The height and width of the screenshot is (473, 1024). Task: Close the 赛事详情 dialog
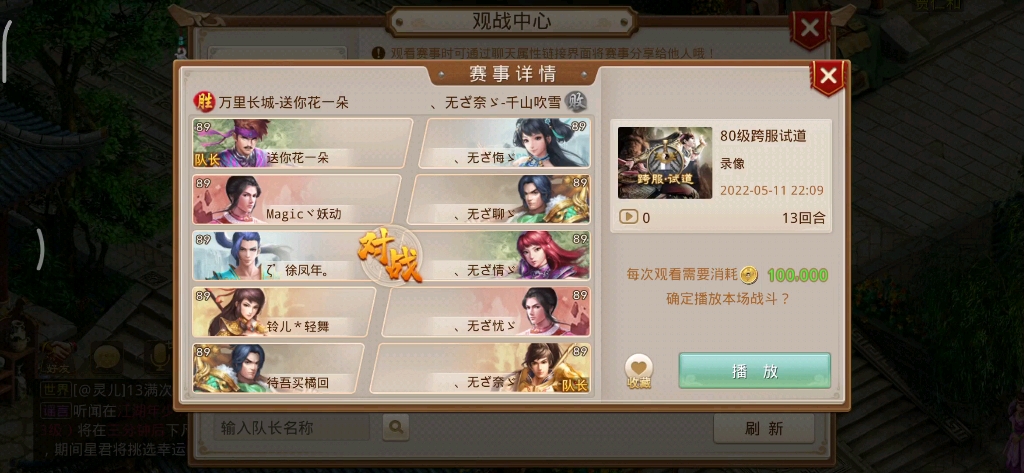(x=828, y=76)
